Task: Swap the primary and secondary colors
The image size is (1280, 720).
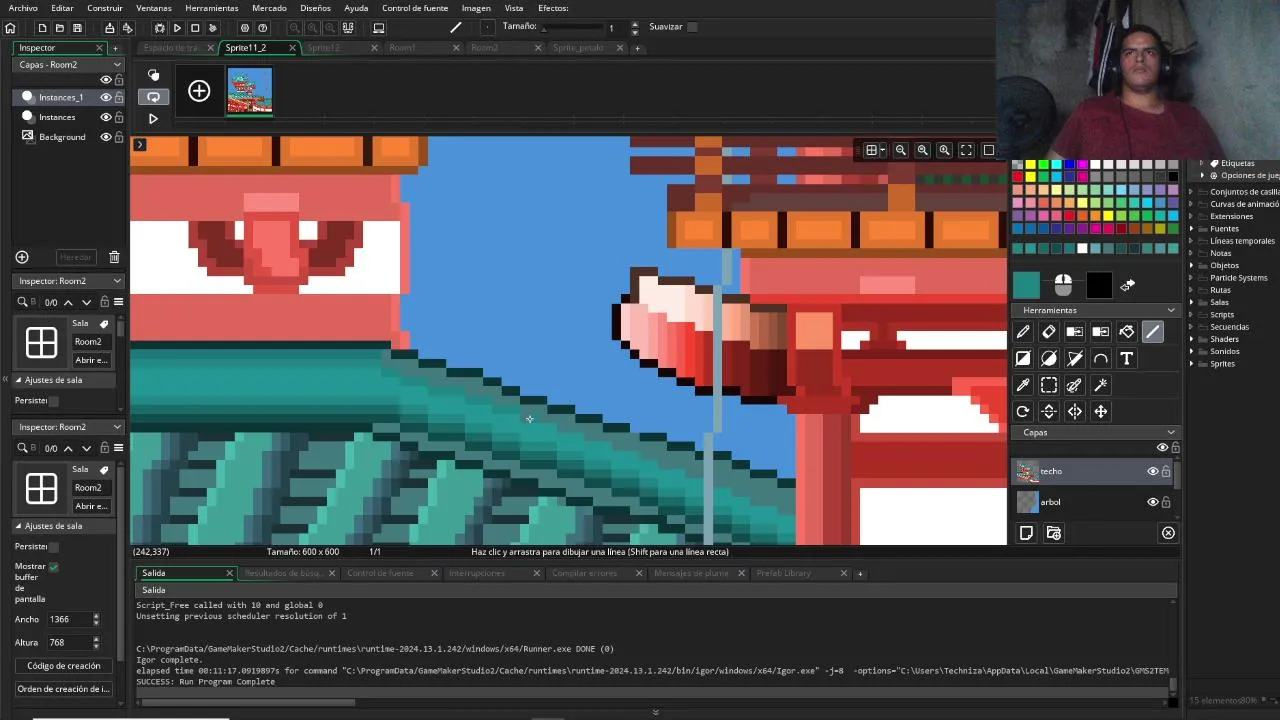Action: [x=1127, y=286]
